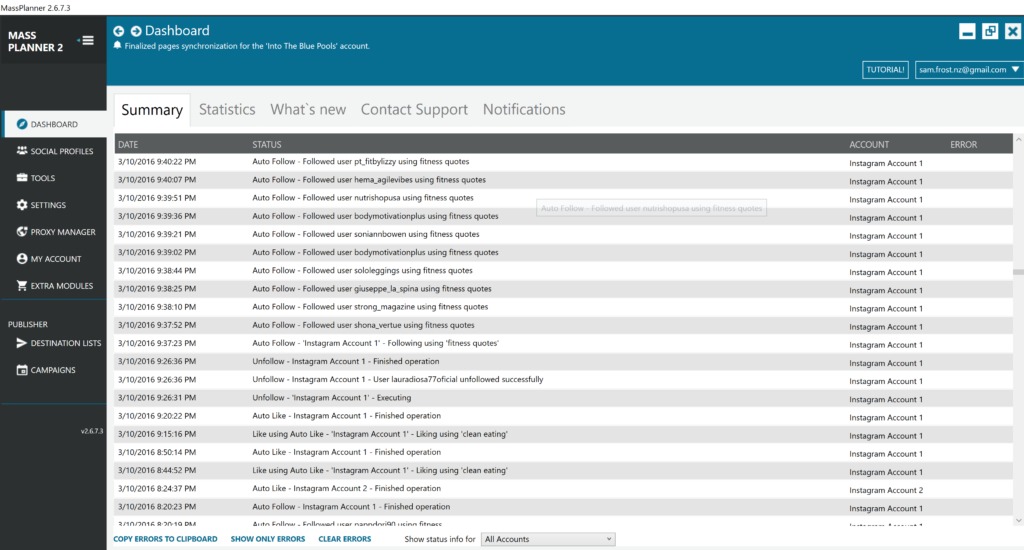
Task: Open the Contact Support tab
Action: (414, 109)
